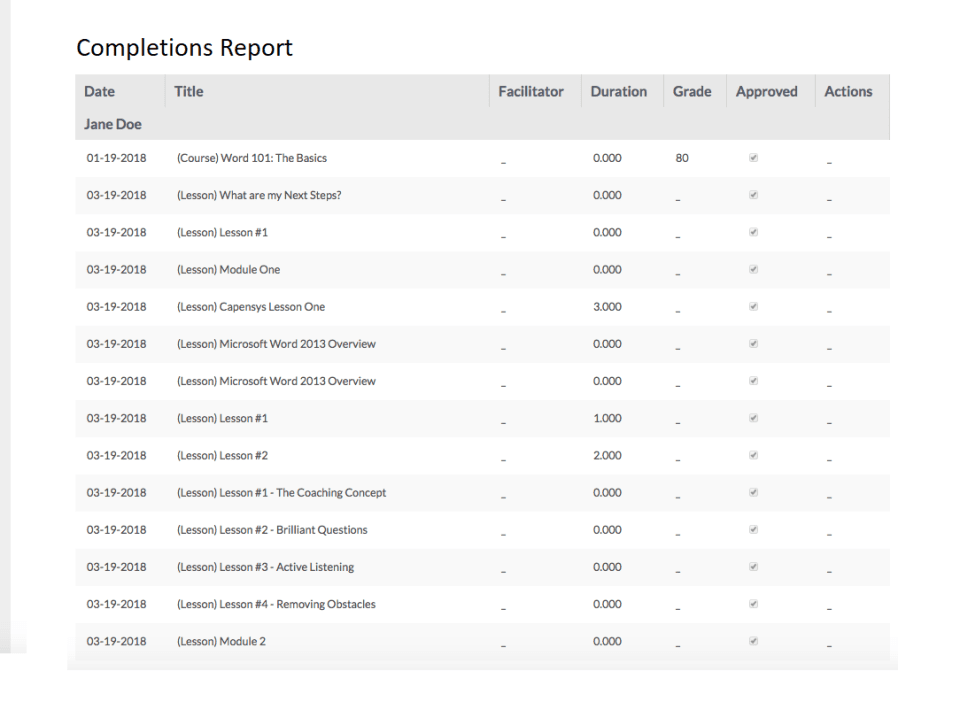Click the Facilitator column header
Image resolution: width=960 pixels, height=702 pixels.
click(x=531, y=91)
